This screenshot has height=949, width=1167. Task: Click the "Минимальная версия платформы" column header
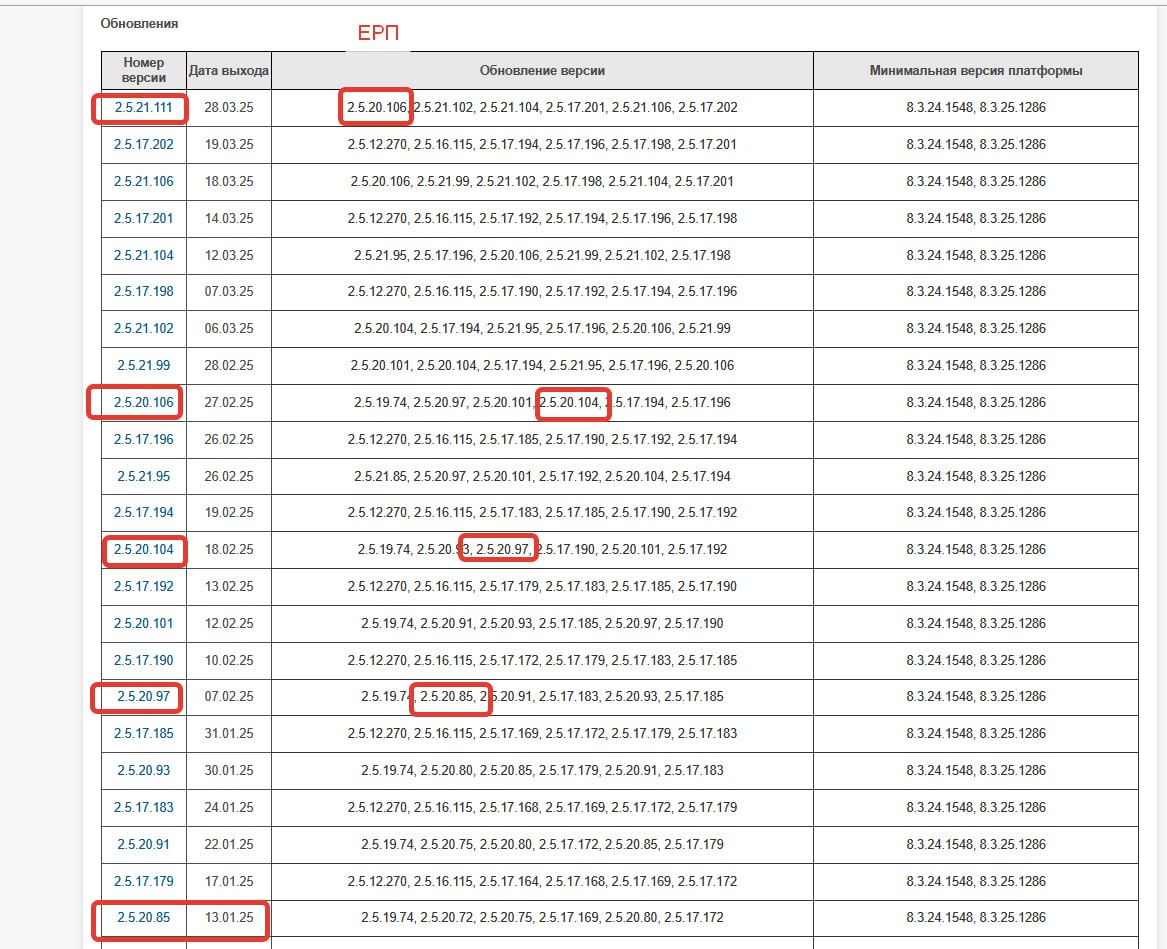pos(976,71)
